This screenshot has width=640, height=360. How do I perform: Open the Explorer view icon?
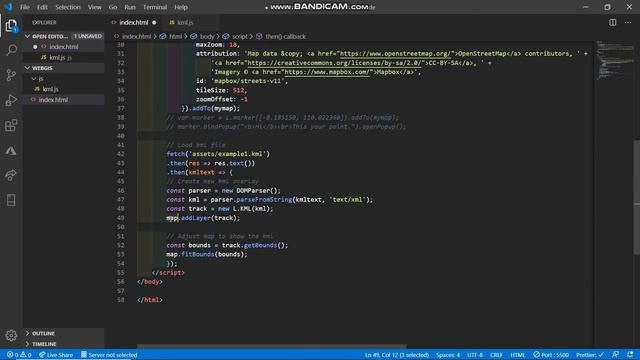[11, 25]
